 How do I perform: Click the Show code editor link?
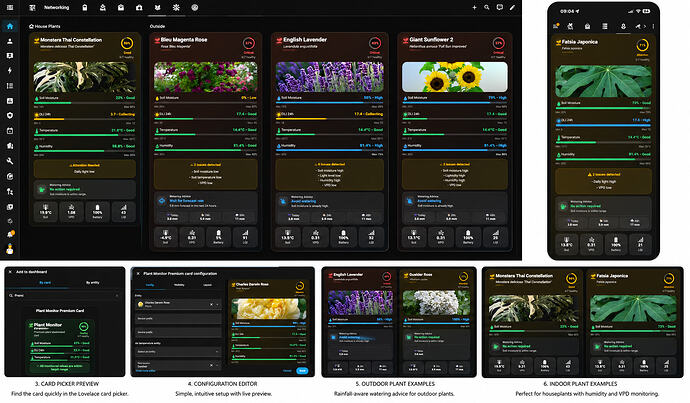(x=145, y=371)
